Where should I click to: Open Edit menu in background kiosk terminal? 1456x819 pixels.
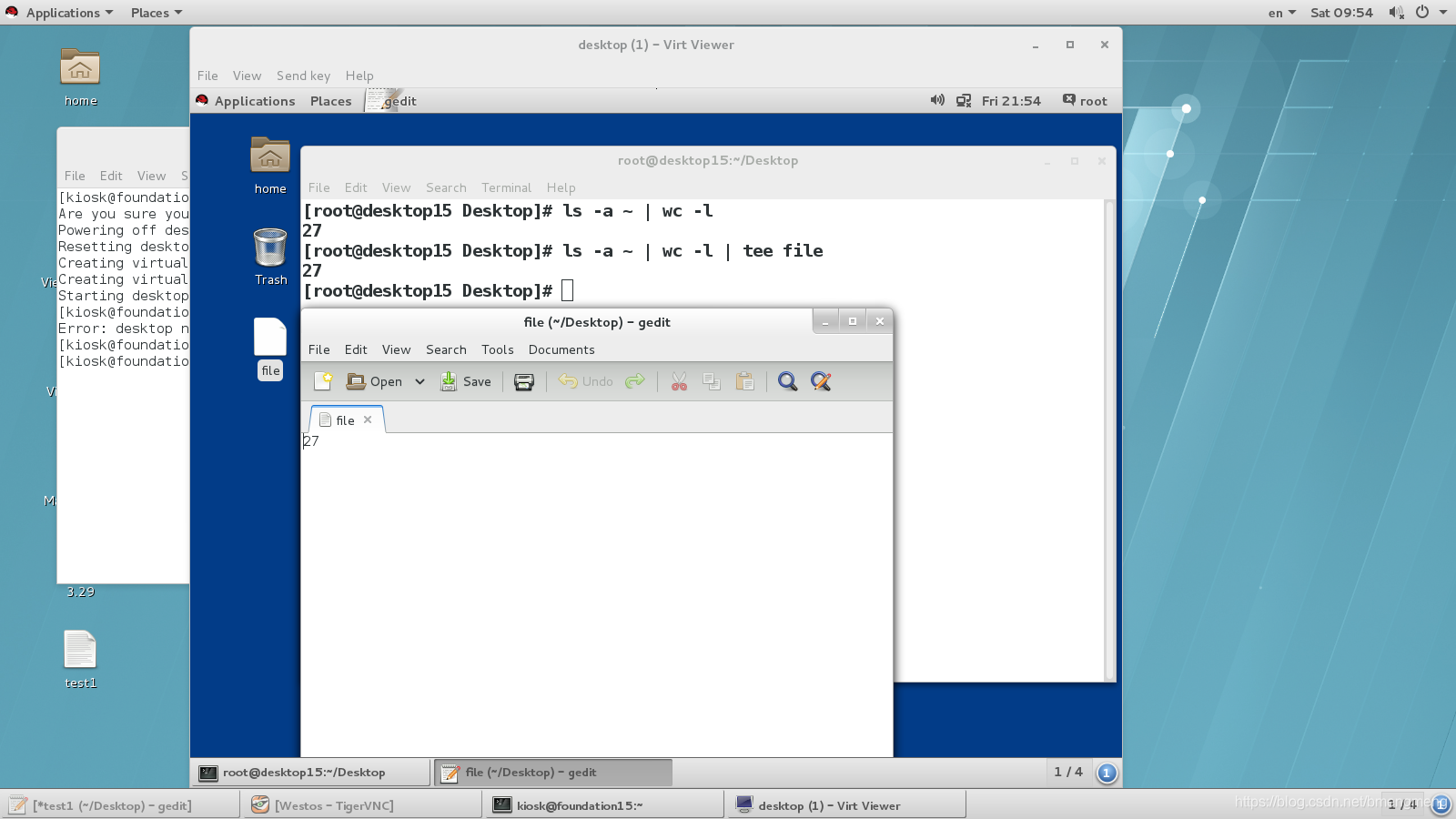pos(111,176)
